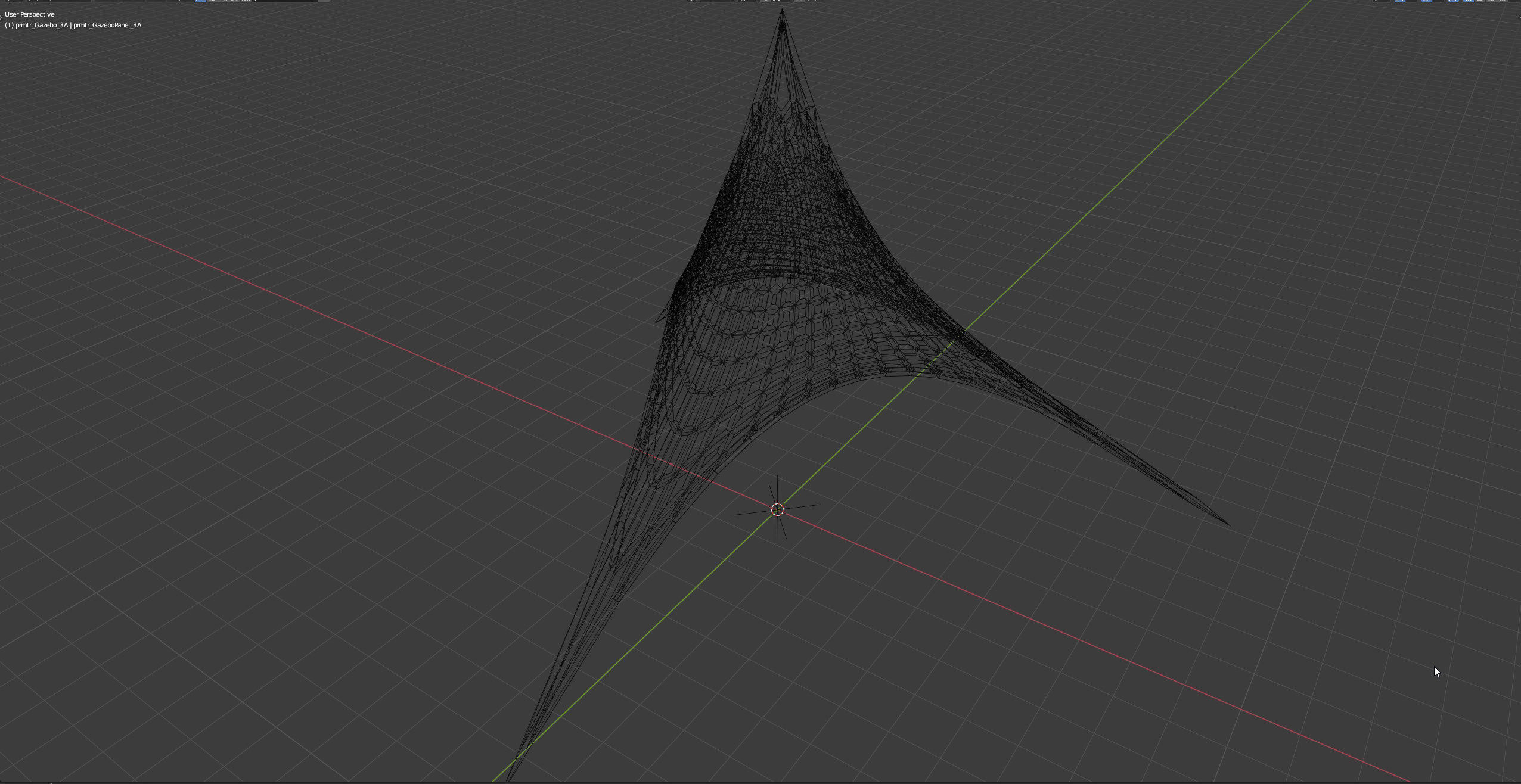Click the "User Perspective" viewport label

29,14
